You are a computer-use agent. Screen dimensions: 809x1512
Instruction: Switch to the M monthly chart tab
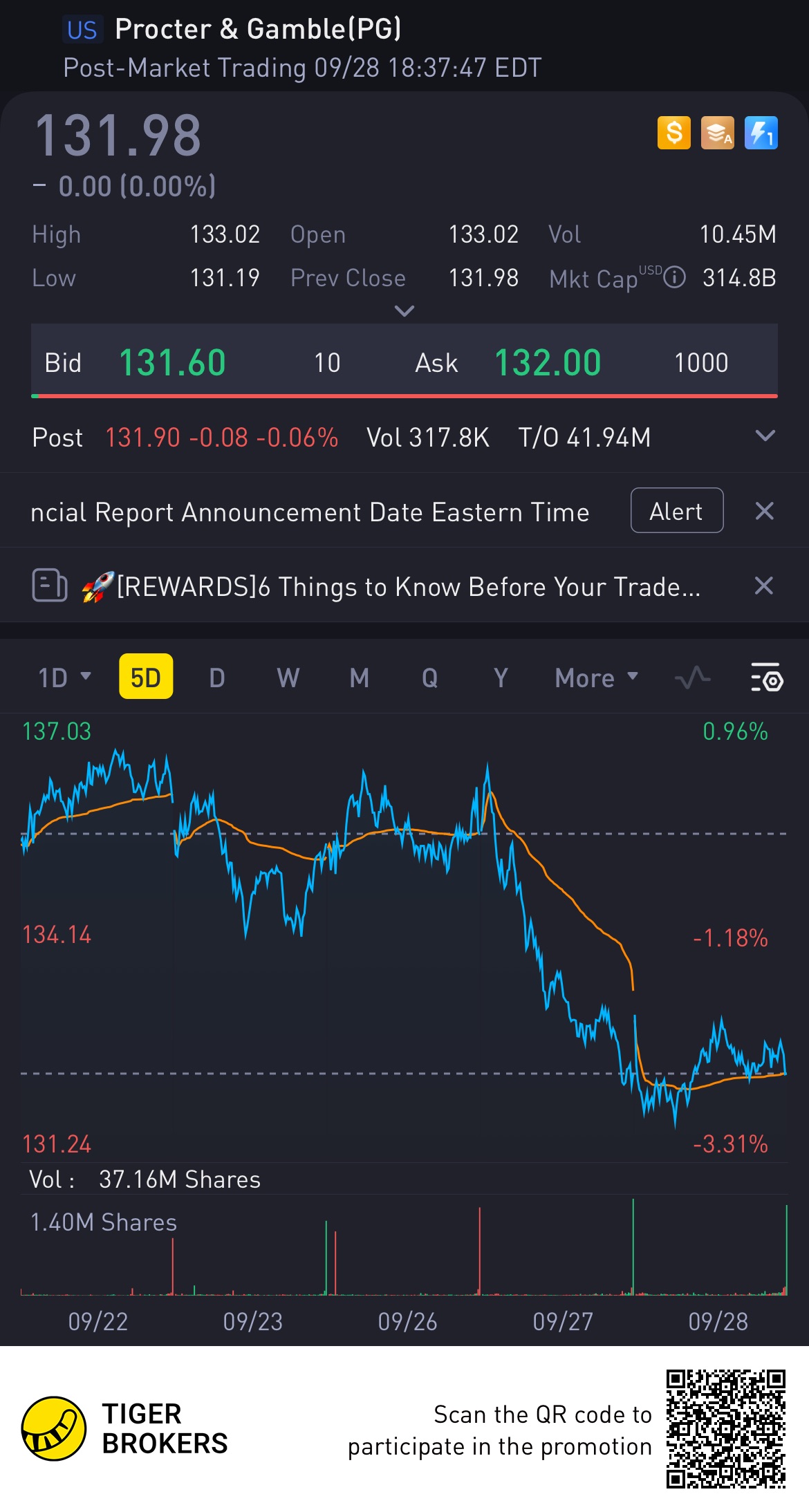[x=359, y=678]
